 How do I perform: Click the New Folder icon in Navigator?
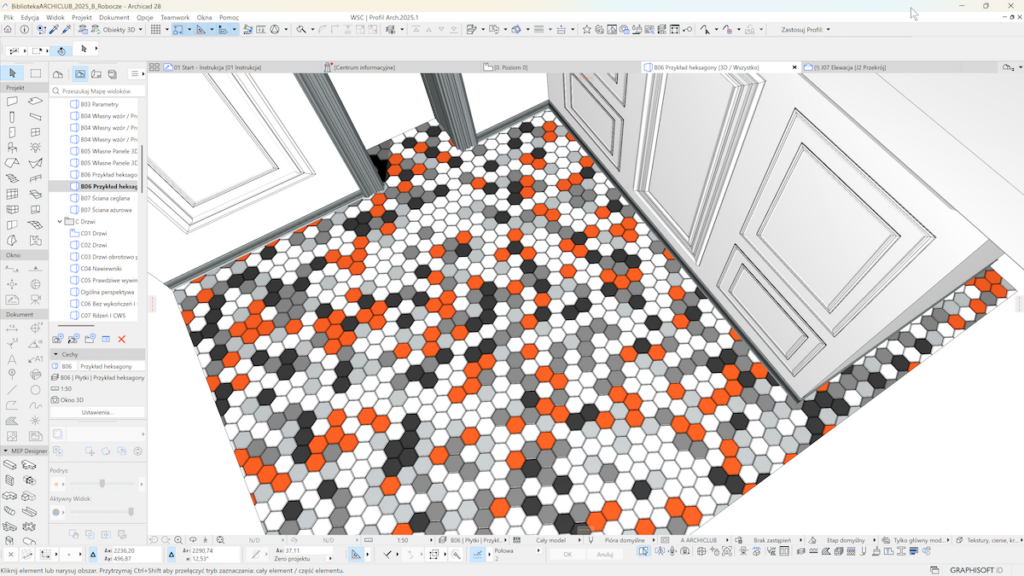(x=89, y=339)
